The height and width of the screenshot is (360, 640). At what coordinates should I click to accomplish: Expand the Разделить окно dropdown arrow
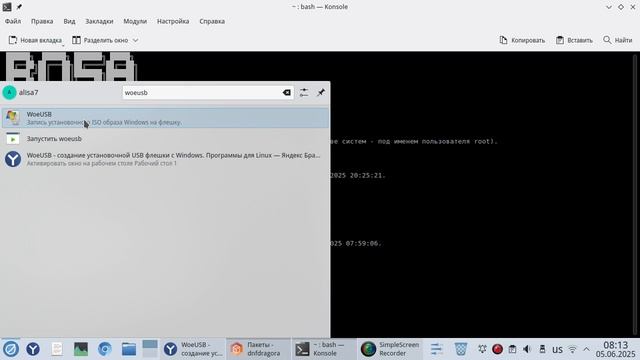(x=136, y=40)
